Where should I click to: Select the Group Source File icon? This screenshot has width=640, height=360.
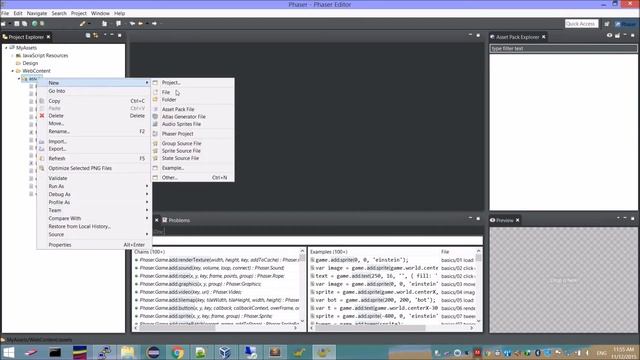[x=155, y=144]
